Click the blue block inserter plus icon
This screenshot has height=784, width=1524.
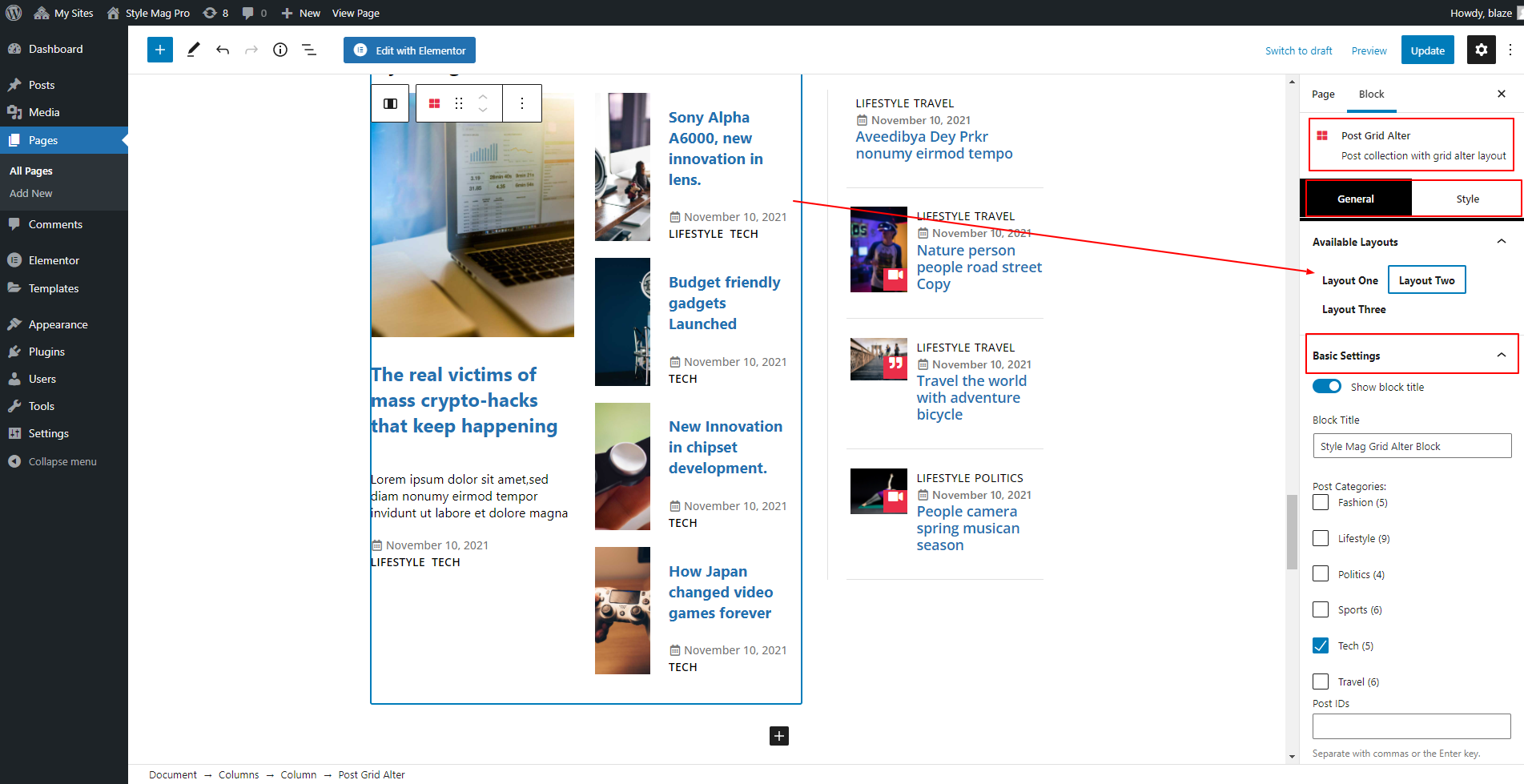tap(160, 50)
